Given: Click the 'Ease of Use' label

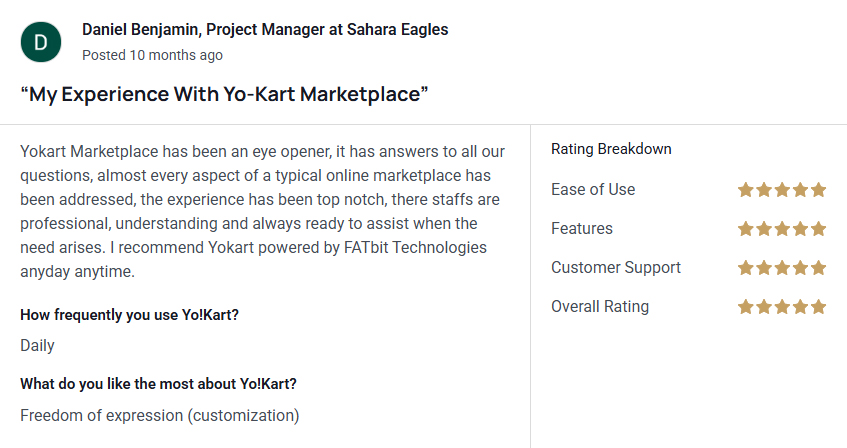Looking at the screenshot, I should tap(593, 190).
